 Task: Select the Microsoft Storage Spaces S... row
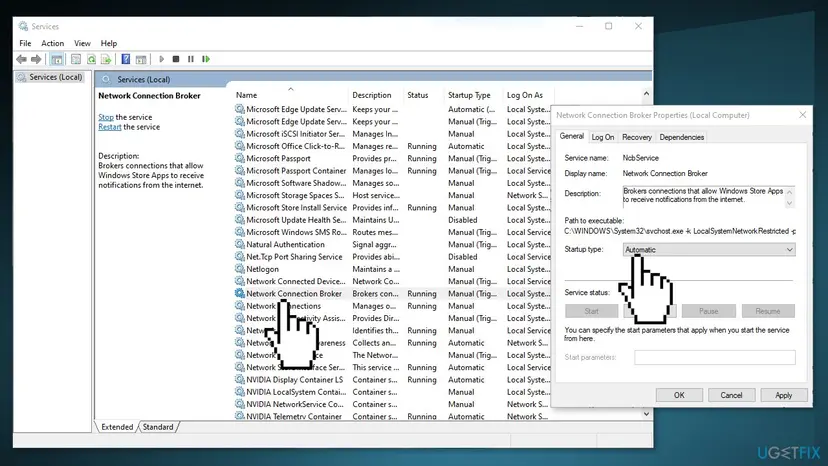point(392,195)
